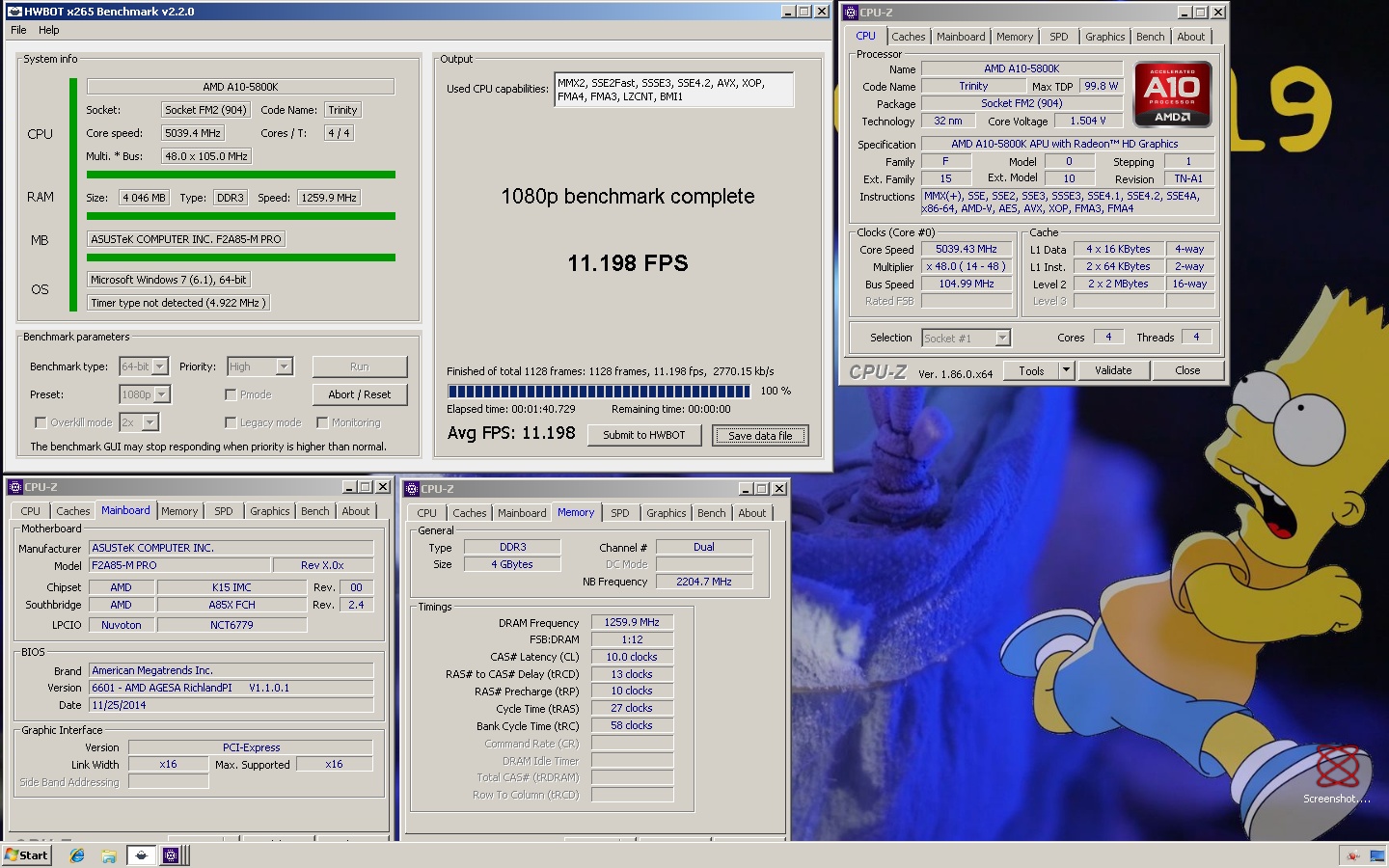Open the Screenshot desktop icon

pos(1337,774)
